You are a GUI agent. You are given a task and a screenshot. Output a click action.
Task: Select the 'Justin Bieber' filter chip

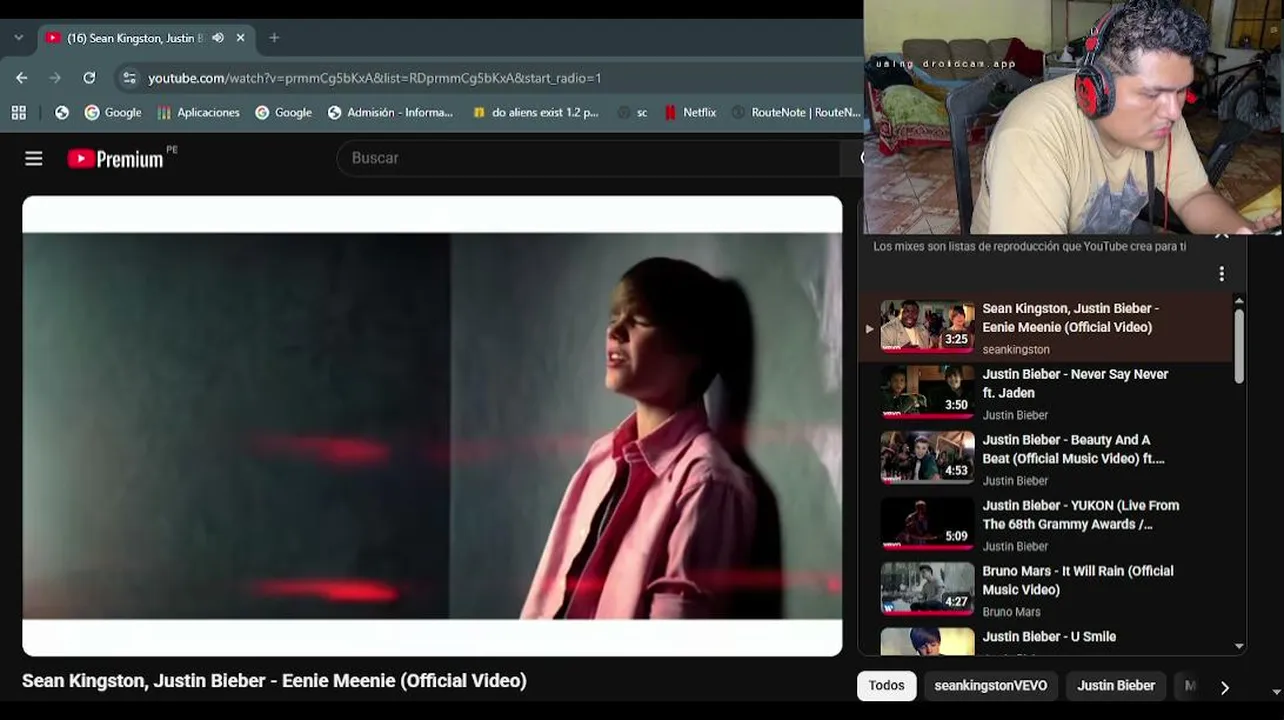tap(1116, 686)
